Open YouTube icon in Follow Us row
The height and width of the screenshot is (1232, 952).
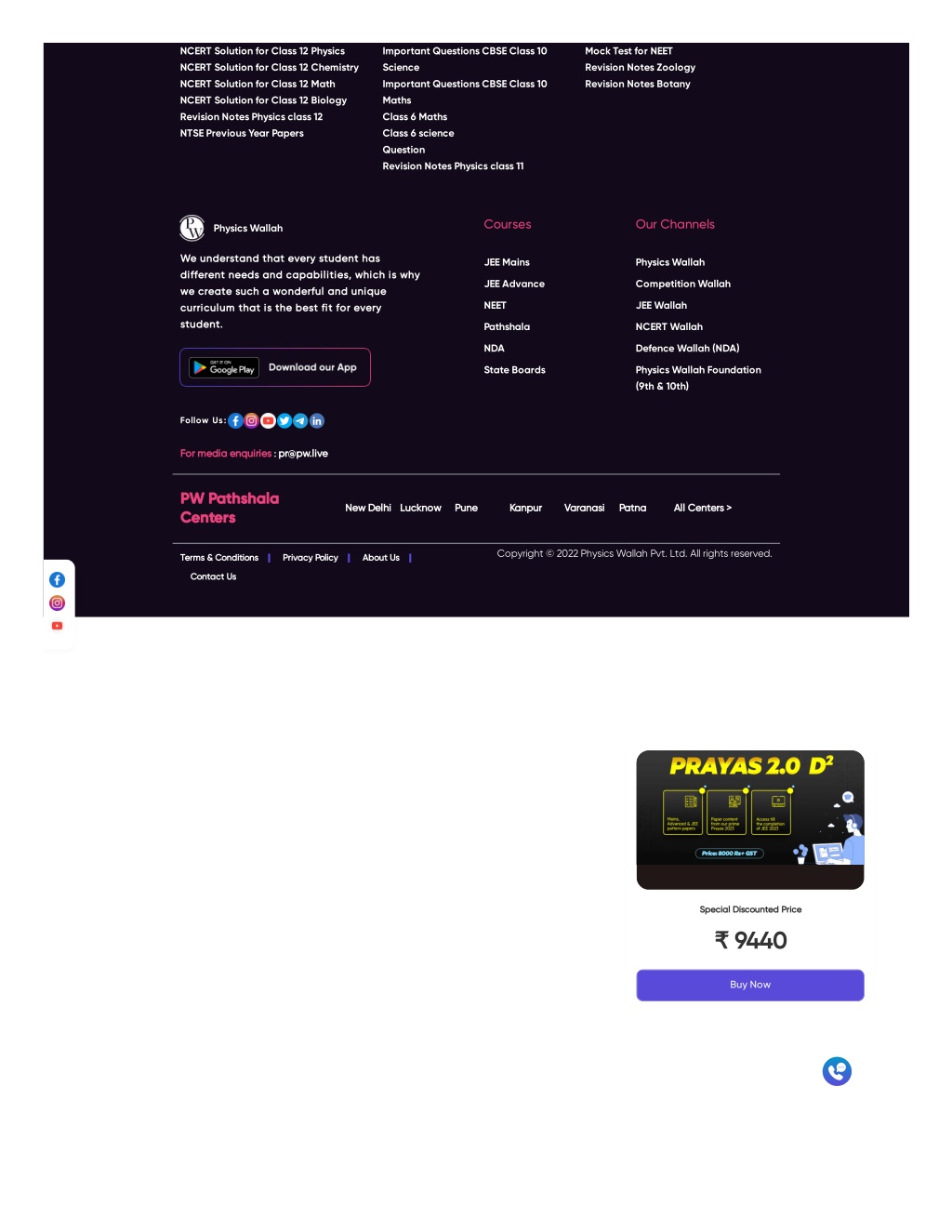coord(268,421)
